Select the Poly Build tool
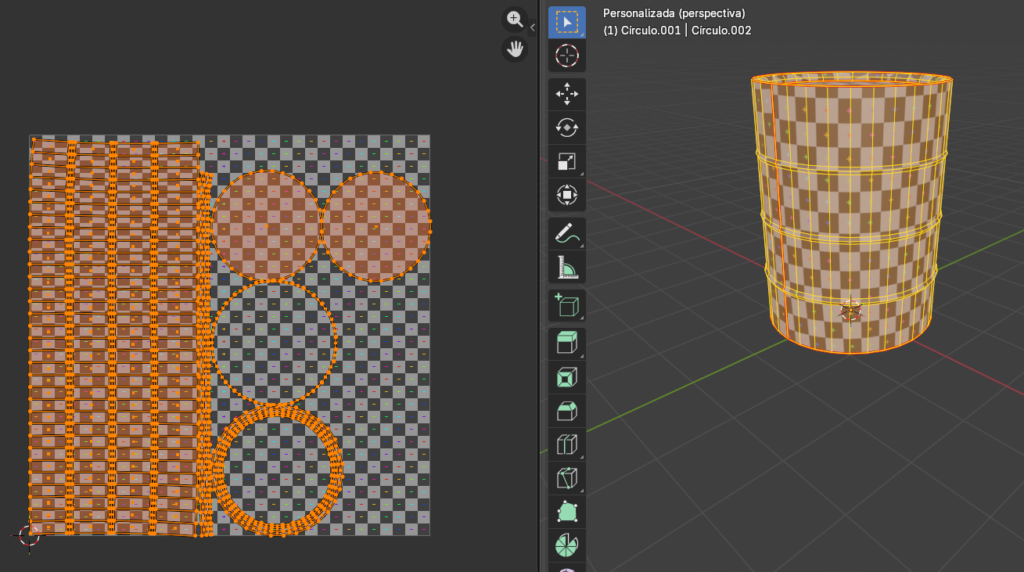 (567, 512)
